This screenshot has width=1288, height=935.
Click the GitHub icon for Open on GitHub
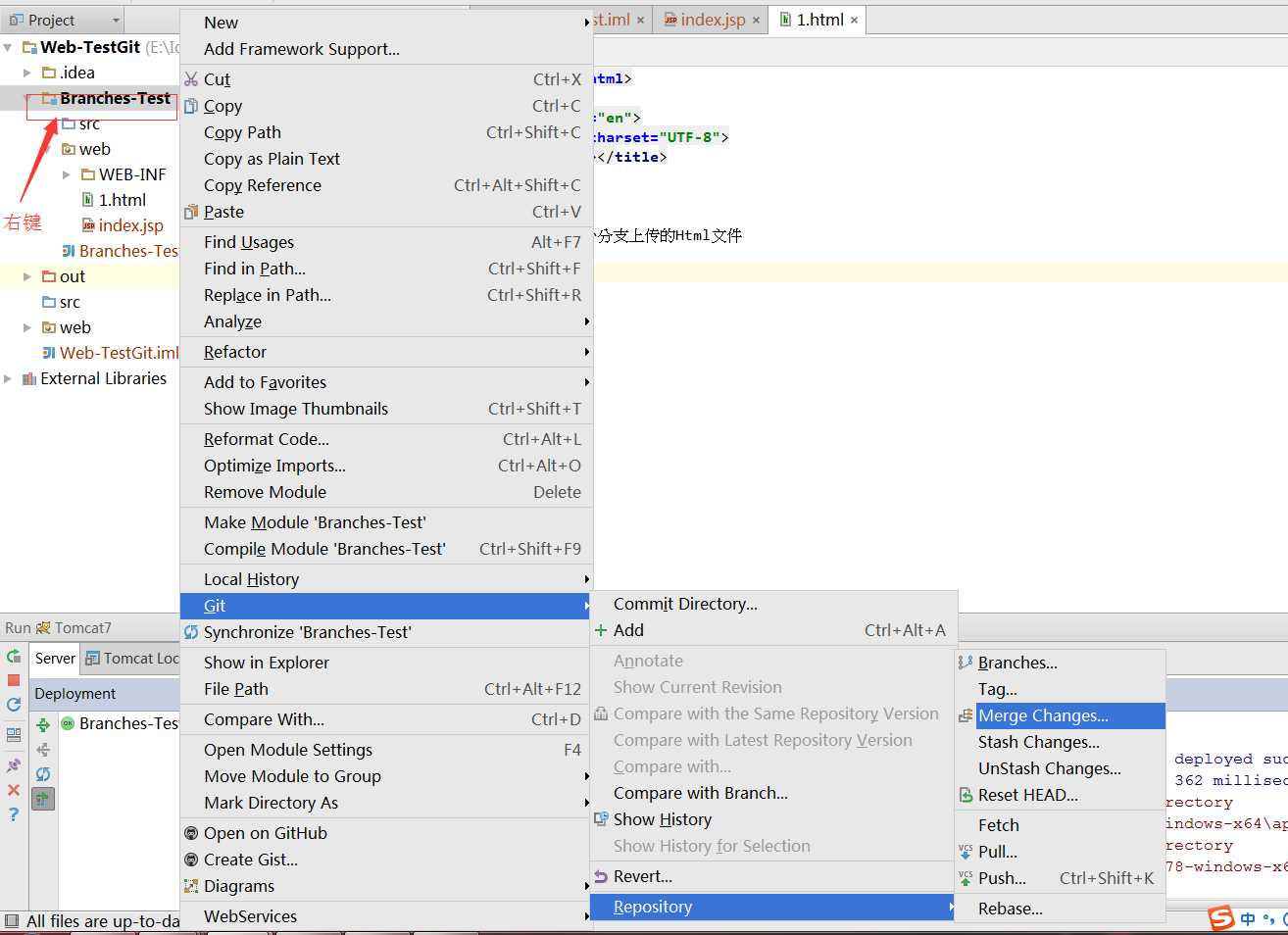click(191, 833)
